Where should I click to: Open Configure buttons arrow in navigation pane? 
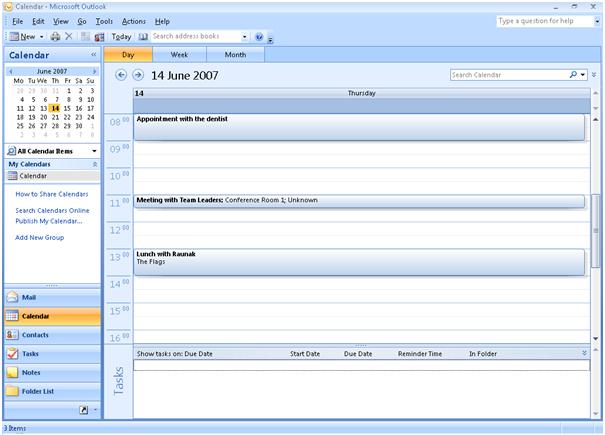point(95,410)
